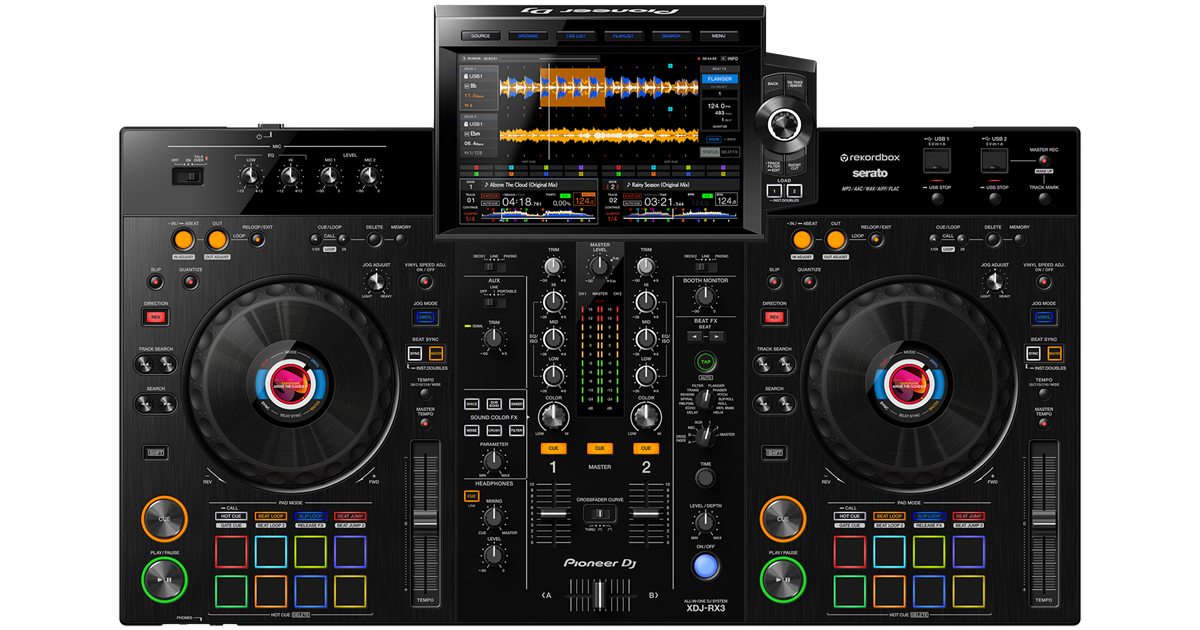Activate the DUB ECHO Sound Color FX button
The height and width of the screenshot is (630, 1200).
click(x=494, y=403)
